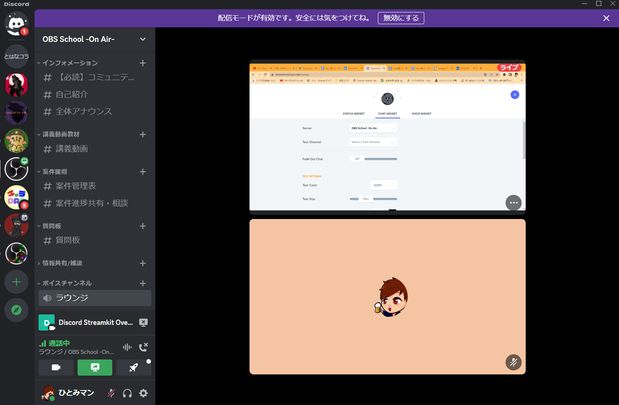The width and height of the screenshot is (619, 405).
Task: Focus the live screen share tile
Action: pyautogui.click(x=387, y=137)
